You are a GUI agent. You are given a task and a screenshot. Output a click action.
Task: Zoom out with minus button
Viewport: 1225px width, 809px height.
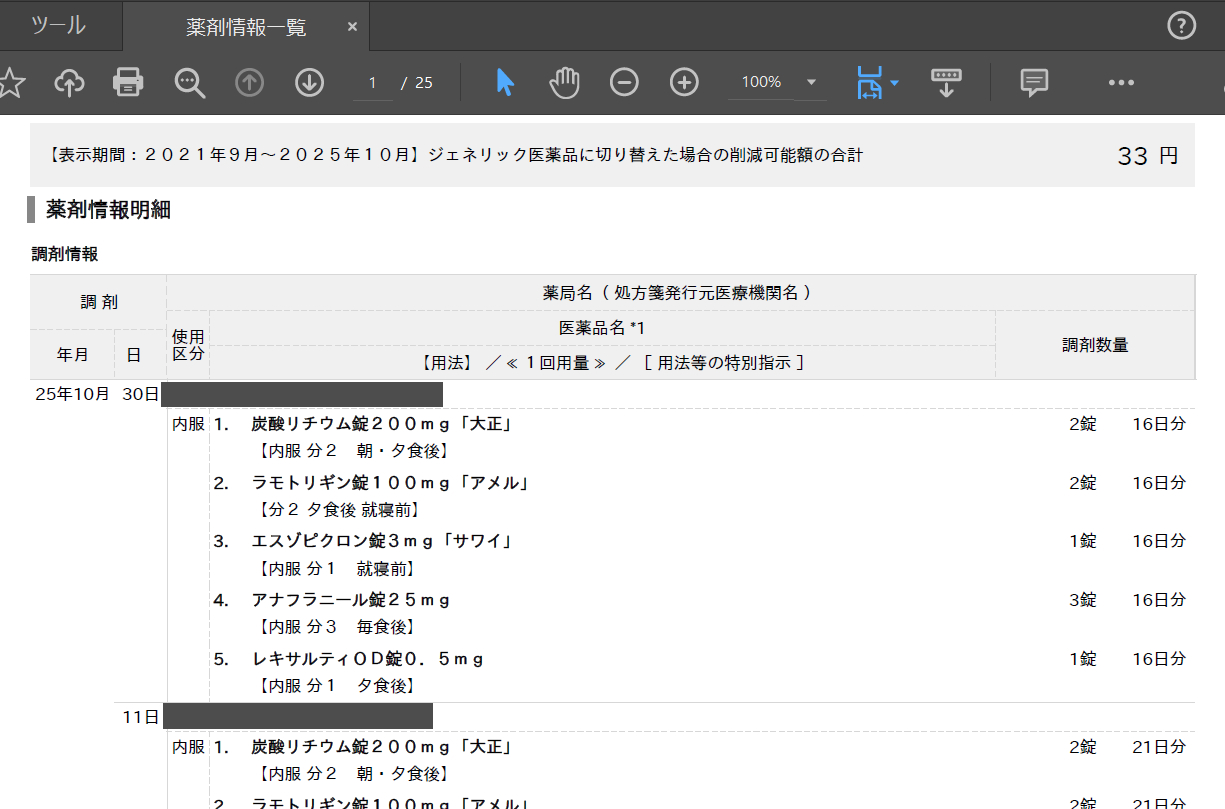click(624, 83)
